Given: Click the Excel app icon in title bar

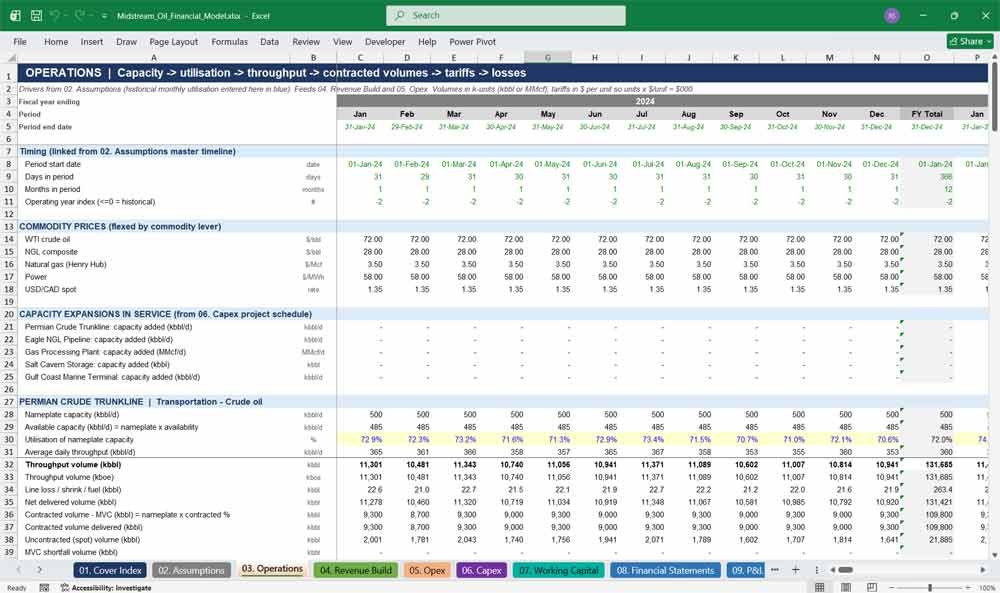Looking at the screenshot, I should (x=15, y=15).
